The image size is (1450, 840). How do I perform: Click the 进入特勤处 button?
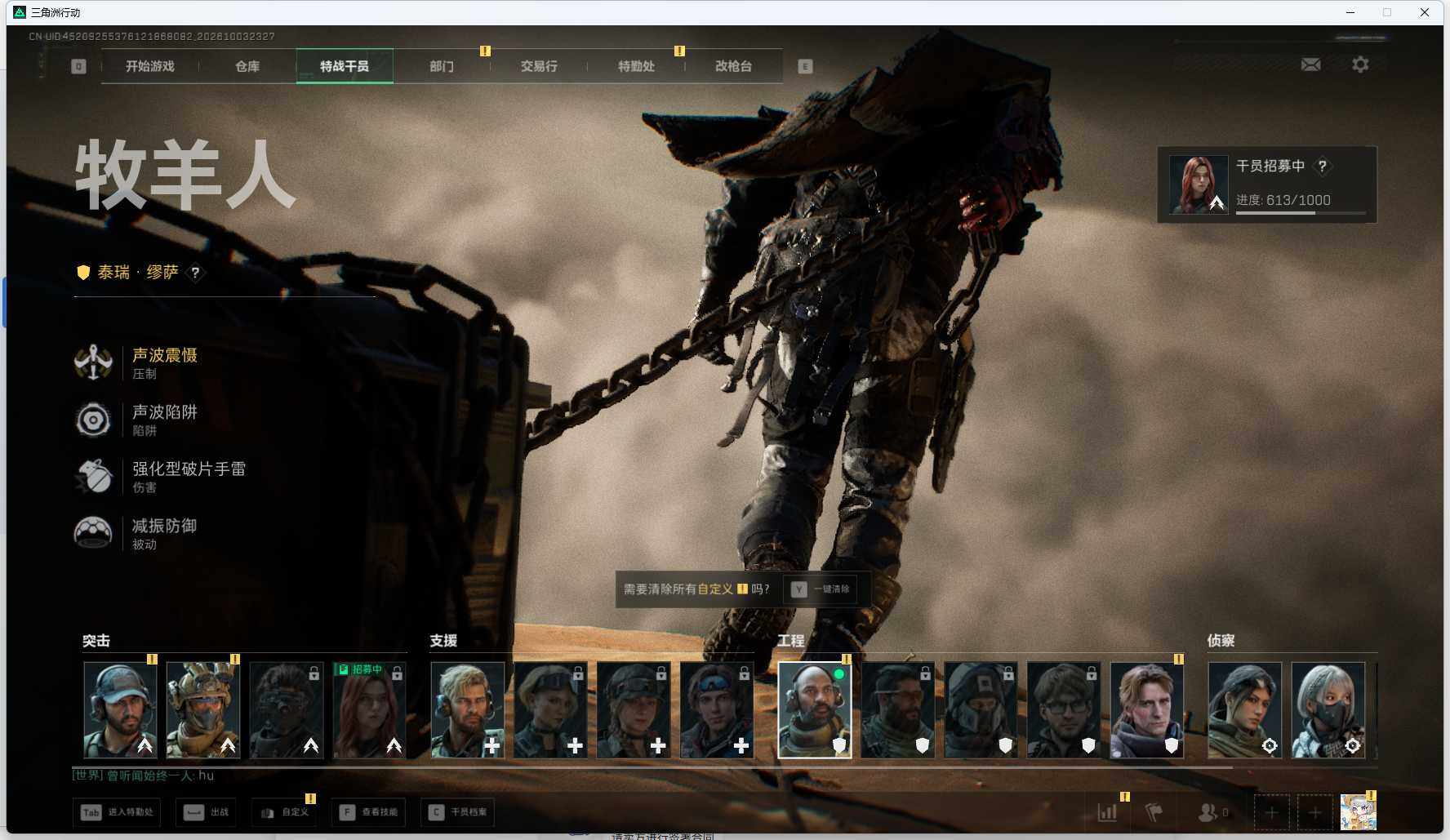coord(117,812)
